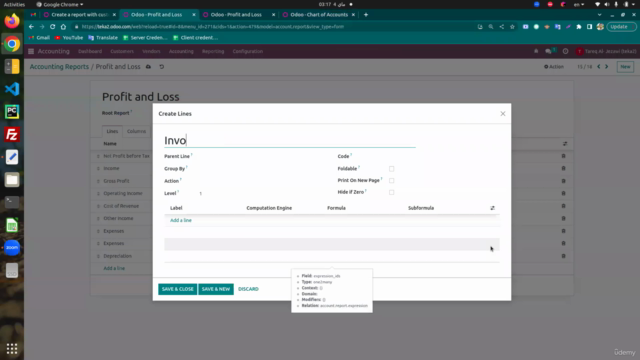Bookmark this page with star icon
This screenshot has height=360, width=640.
[x=512, y=27]
